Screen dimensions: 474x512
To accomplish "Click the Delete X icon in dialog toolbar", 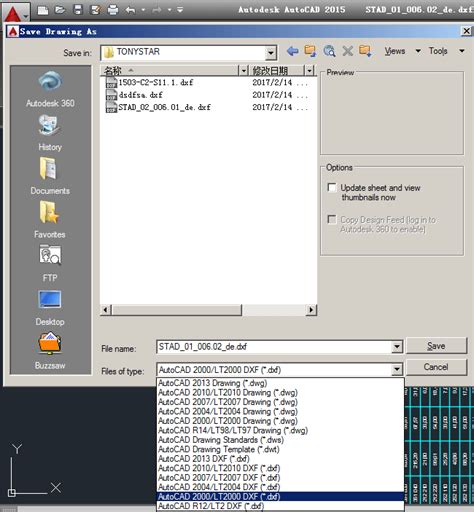I will click(348, 51).
